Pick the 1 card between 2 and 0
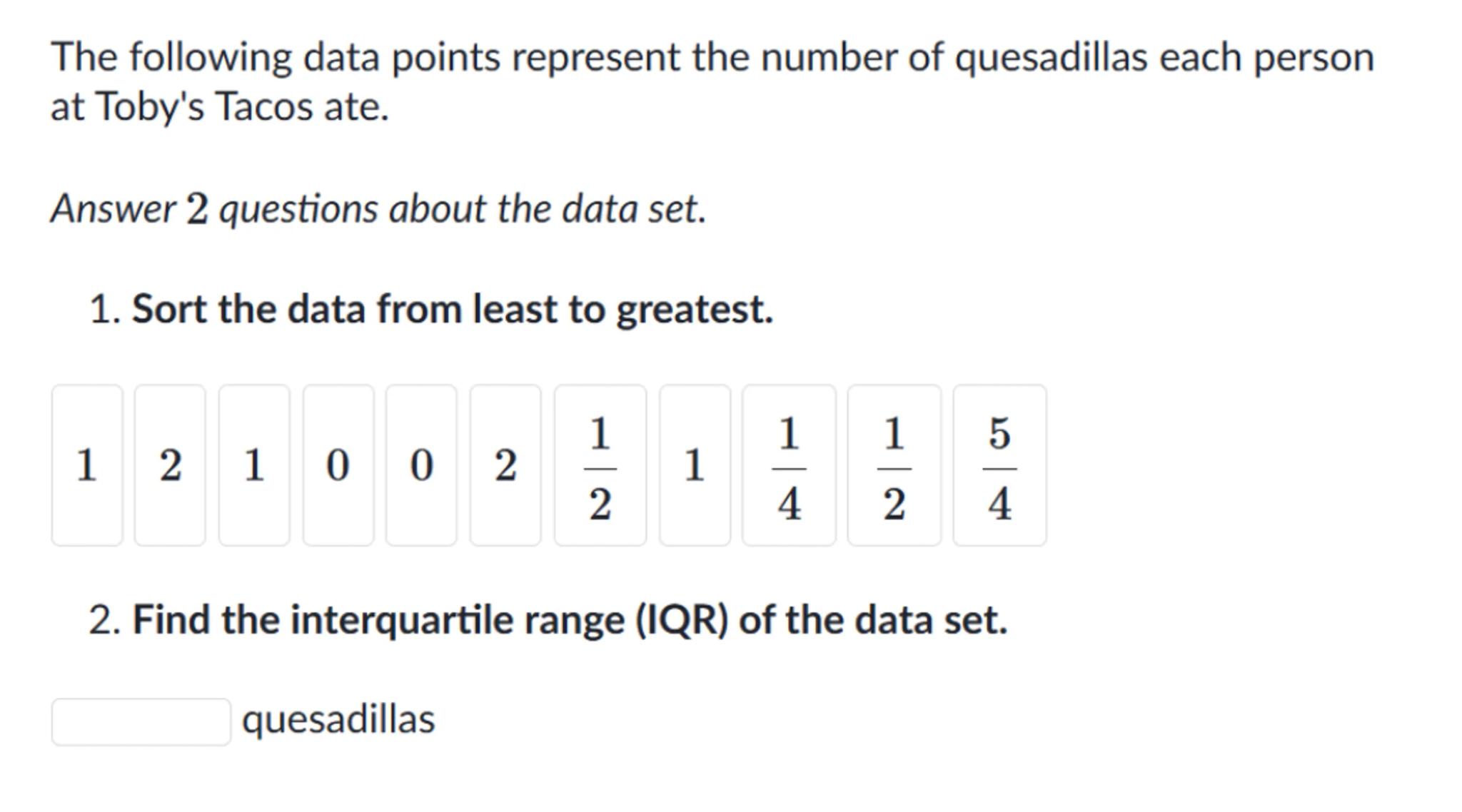1462x812 pixels. (254, 465)
